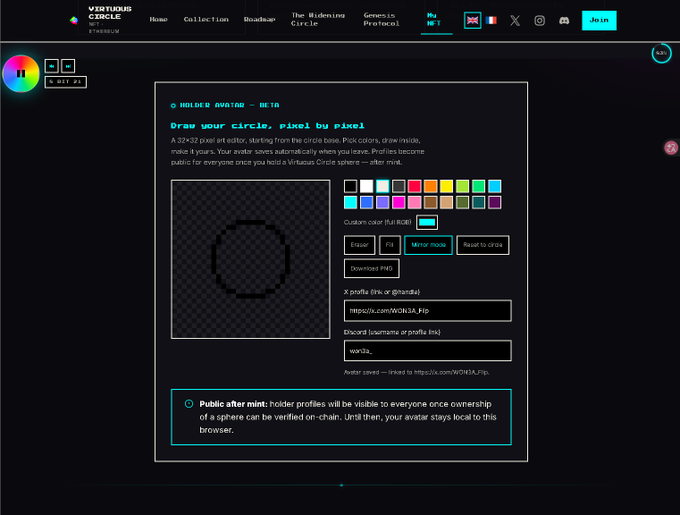Viewport: 680px width, 515px height.
Task: Pick the black color swatch
Action: [x=350, y=186]
